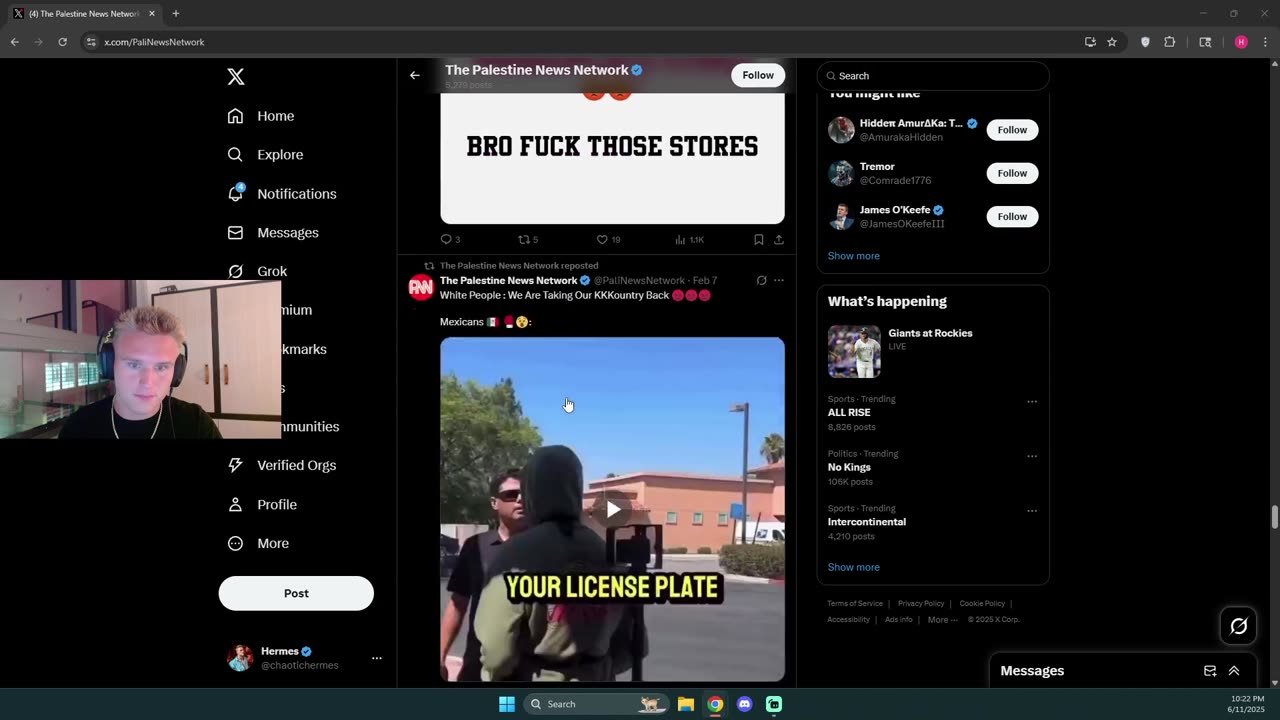This screenshot has height=720, width=1280.
Task: Follow The Palestine News Network
Action: [758, 75]
